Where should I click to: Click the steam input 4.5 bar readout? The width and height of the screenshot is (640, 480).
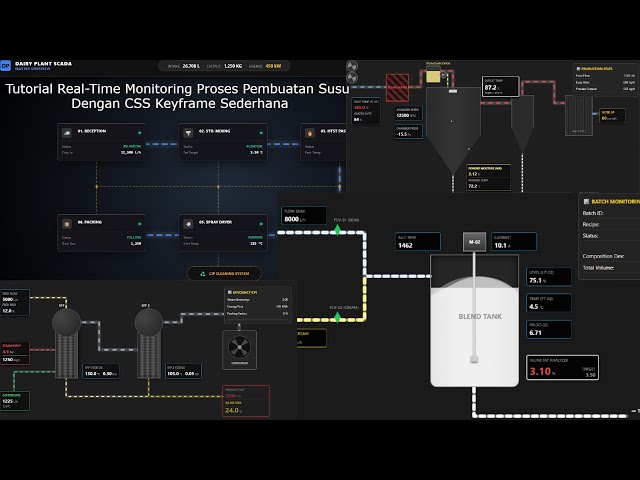point(15,349)
